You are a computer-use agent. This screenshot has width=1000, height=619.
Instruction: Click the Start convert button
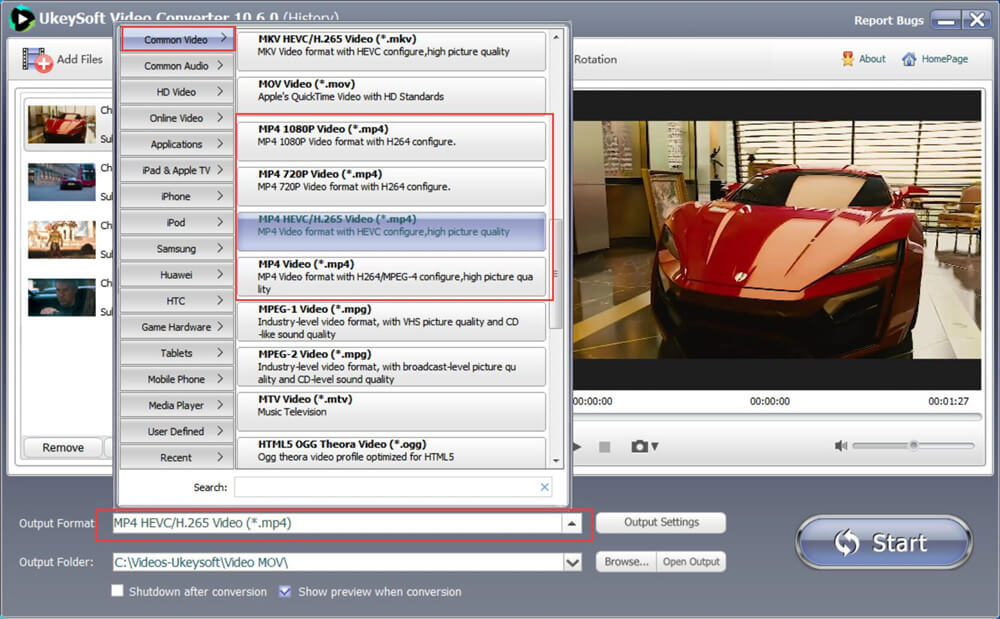tap(883, 543)
